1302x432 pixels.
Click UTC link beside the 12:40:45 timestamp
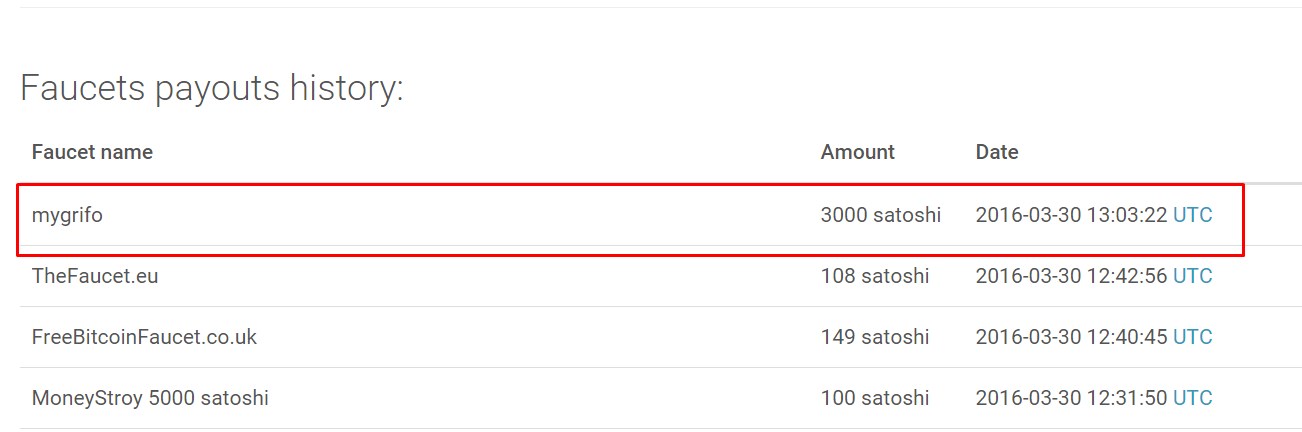tap(1192, 337)
